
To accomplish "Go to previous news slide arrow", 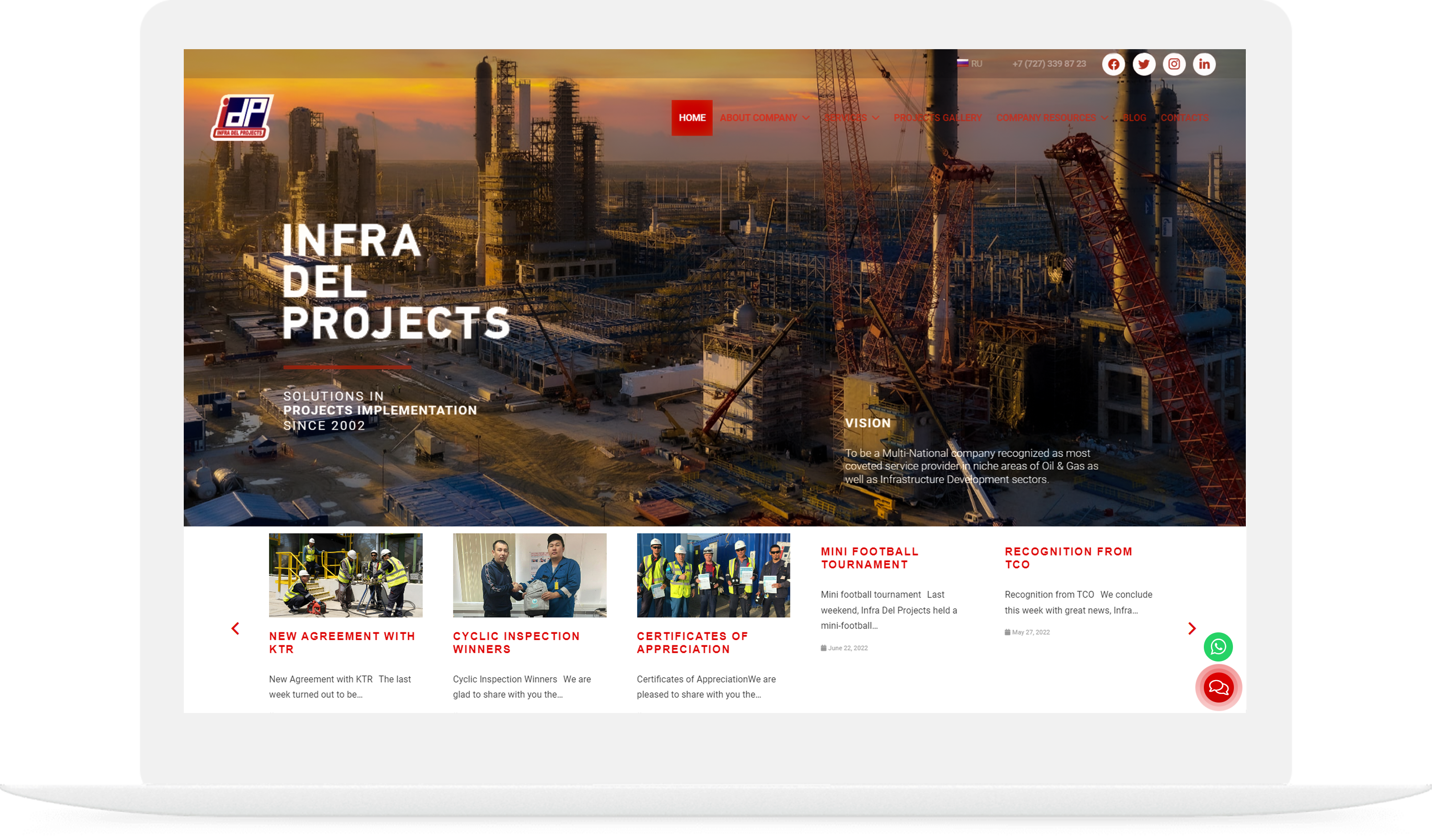I will (x=235, y=629).
